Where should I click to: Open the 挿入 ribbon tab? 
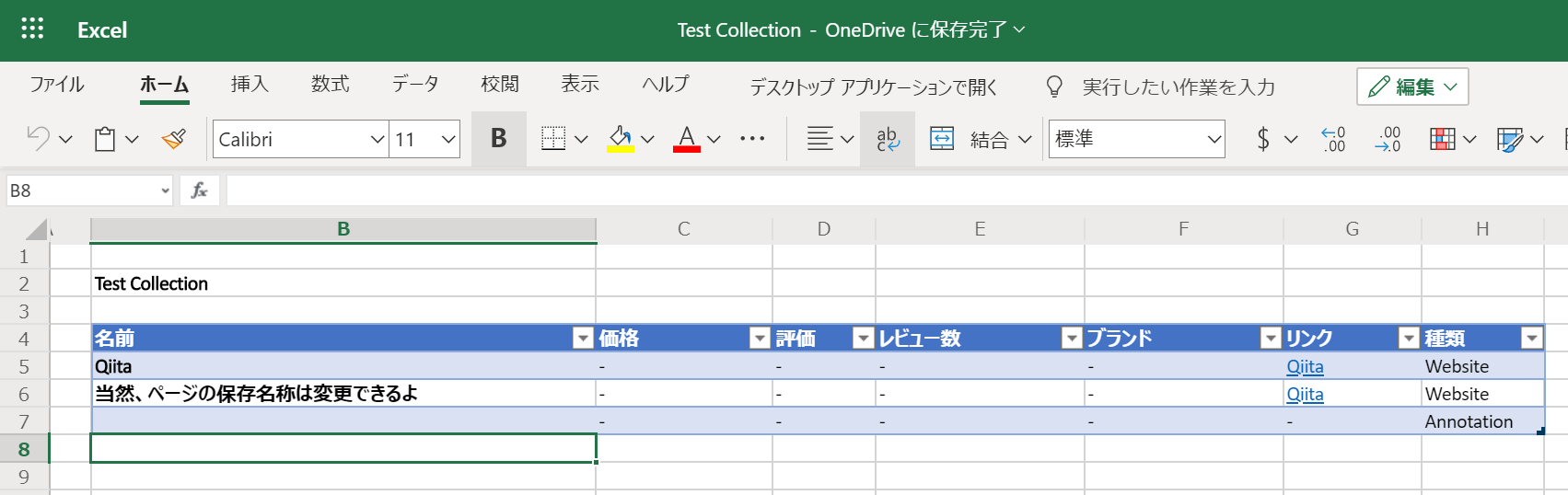(x=250, y=85)
